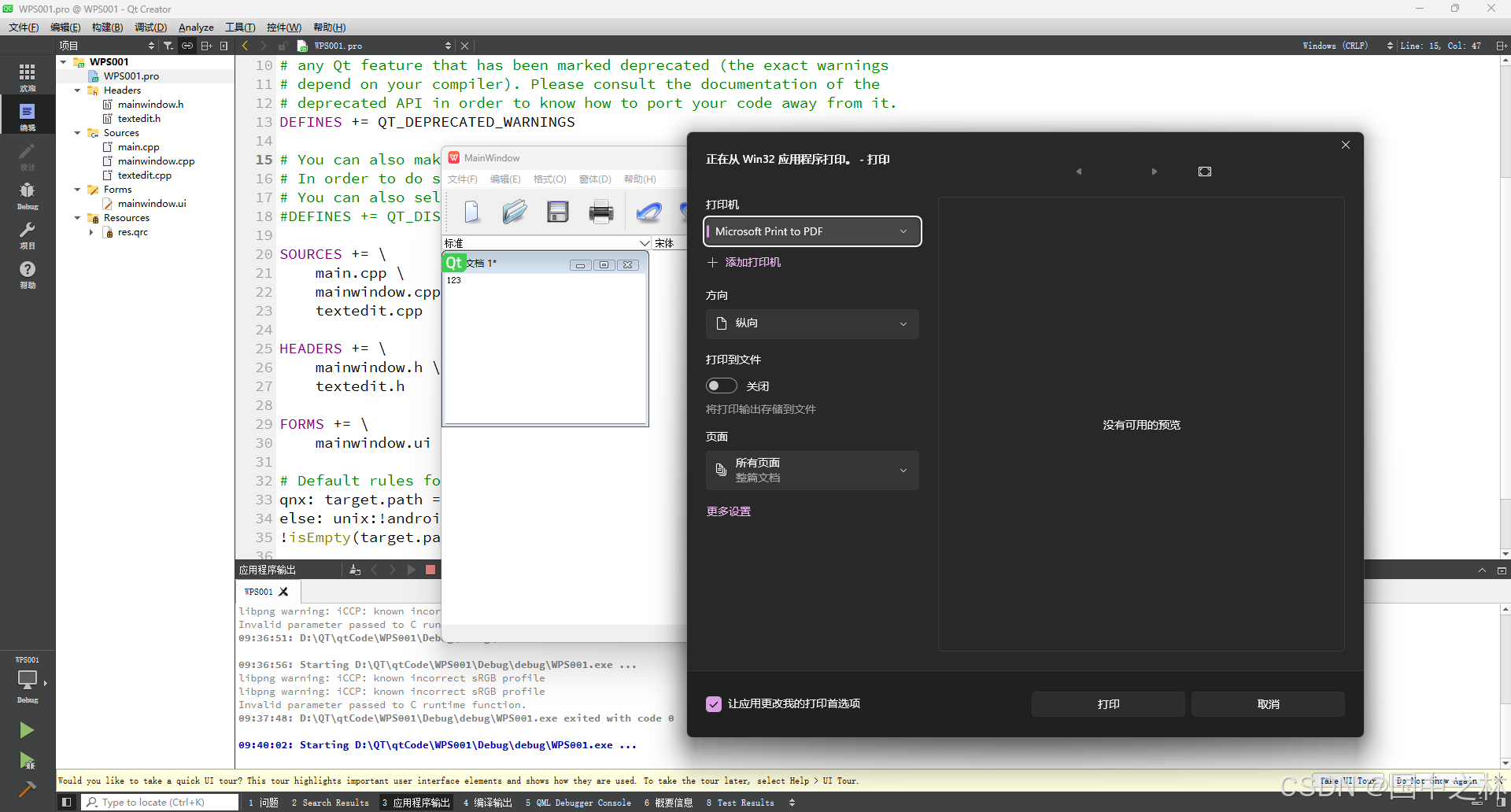The height and width of the screenshot is (812, 1511).
Task: Collapse the Sources folder
Action: pos(77,133)
